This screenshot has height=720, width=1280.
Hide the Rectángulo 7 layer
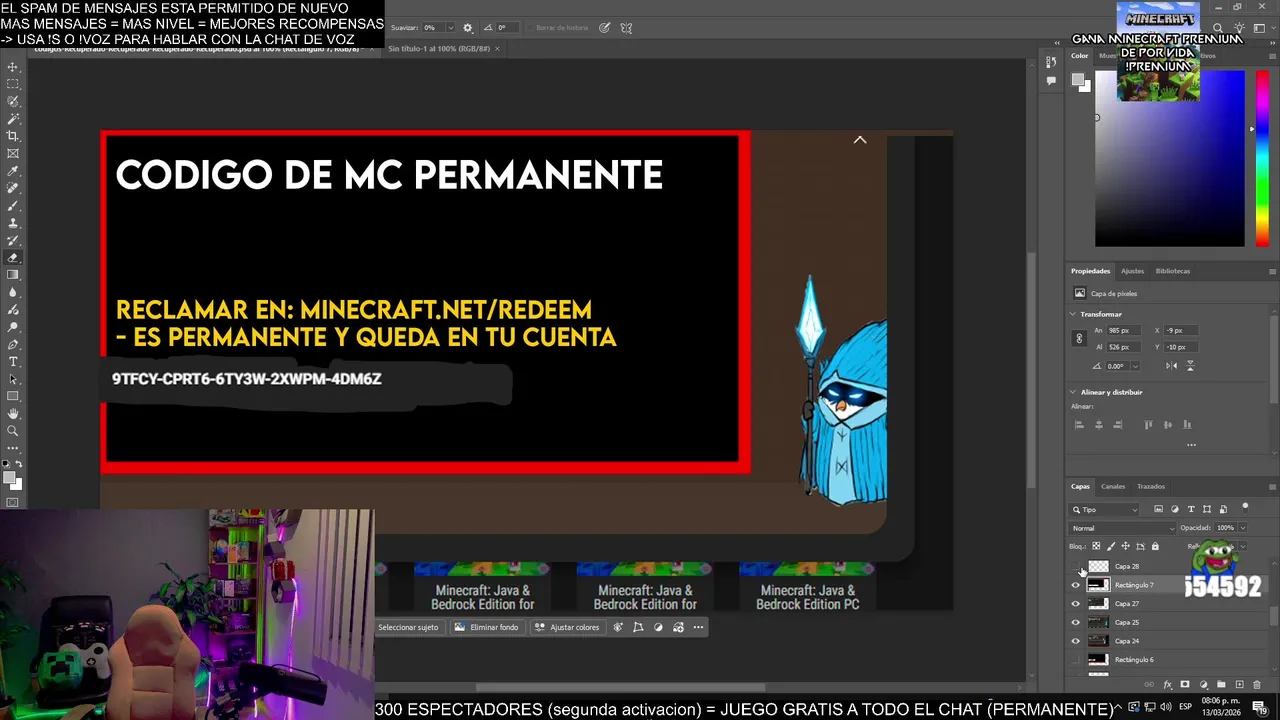pyautogui.click(x=1076, y=585)
